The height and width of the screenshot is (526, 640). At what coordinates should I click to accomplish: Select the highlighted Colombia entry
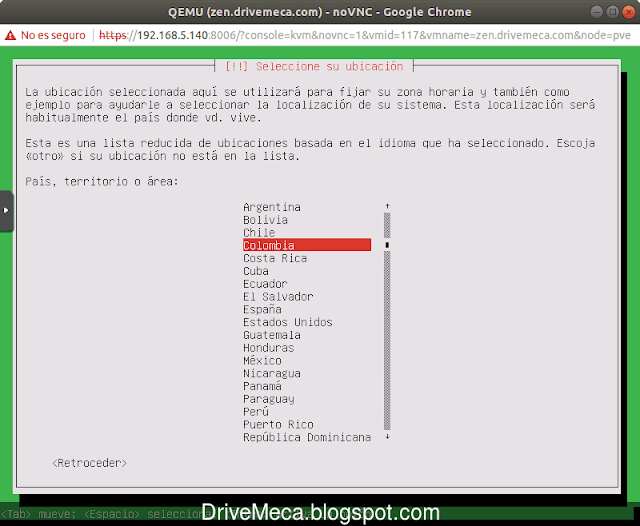tap(307, 245)
